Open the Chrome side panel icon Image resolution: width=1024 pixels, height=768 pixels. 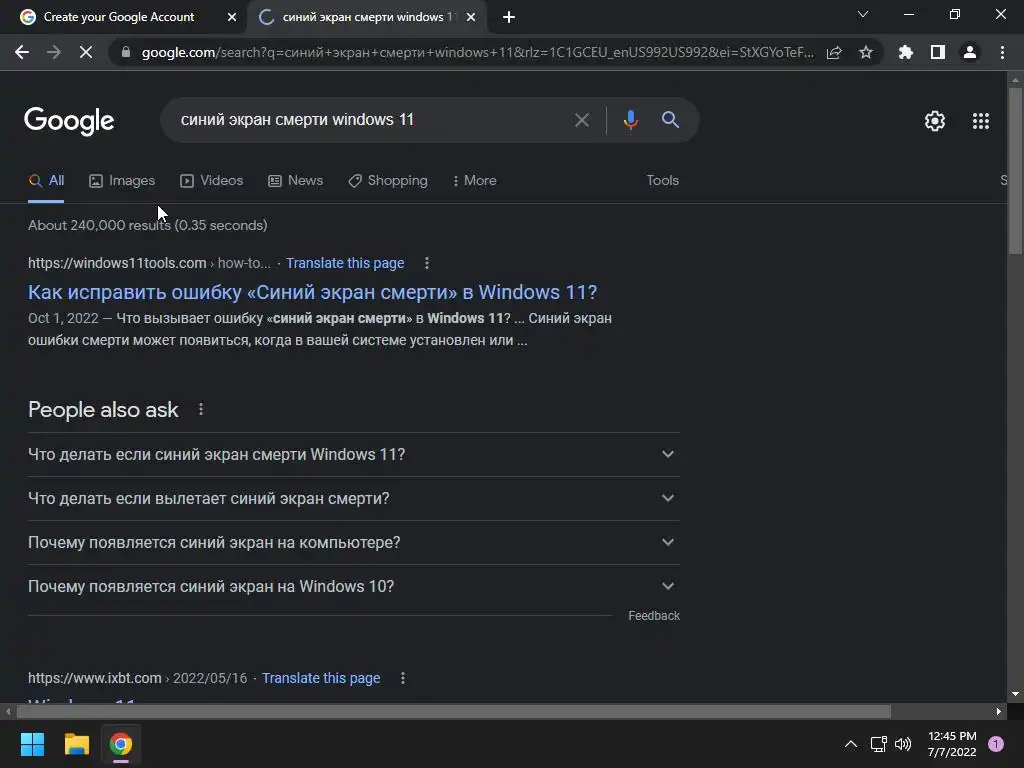[x=938, y=52]
